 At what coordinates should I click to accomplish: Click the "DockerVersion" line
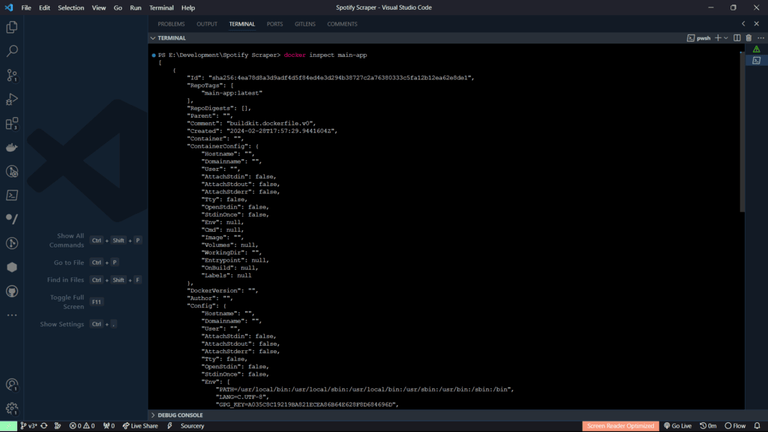222,290
